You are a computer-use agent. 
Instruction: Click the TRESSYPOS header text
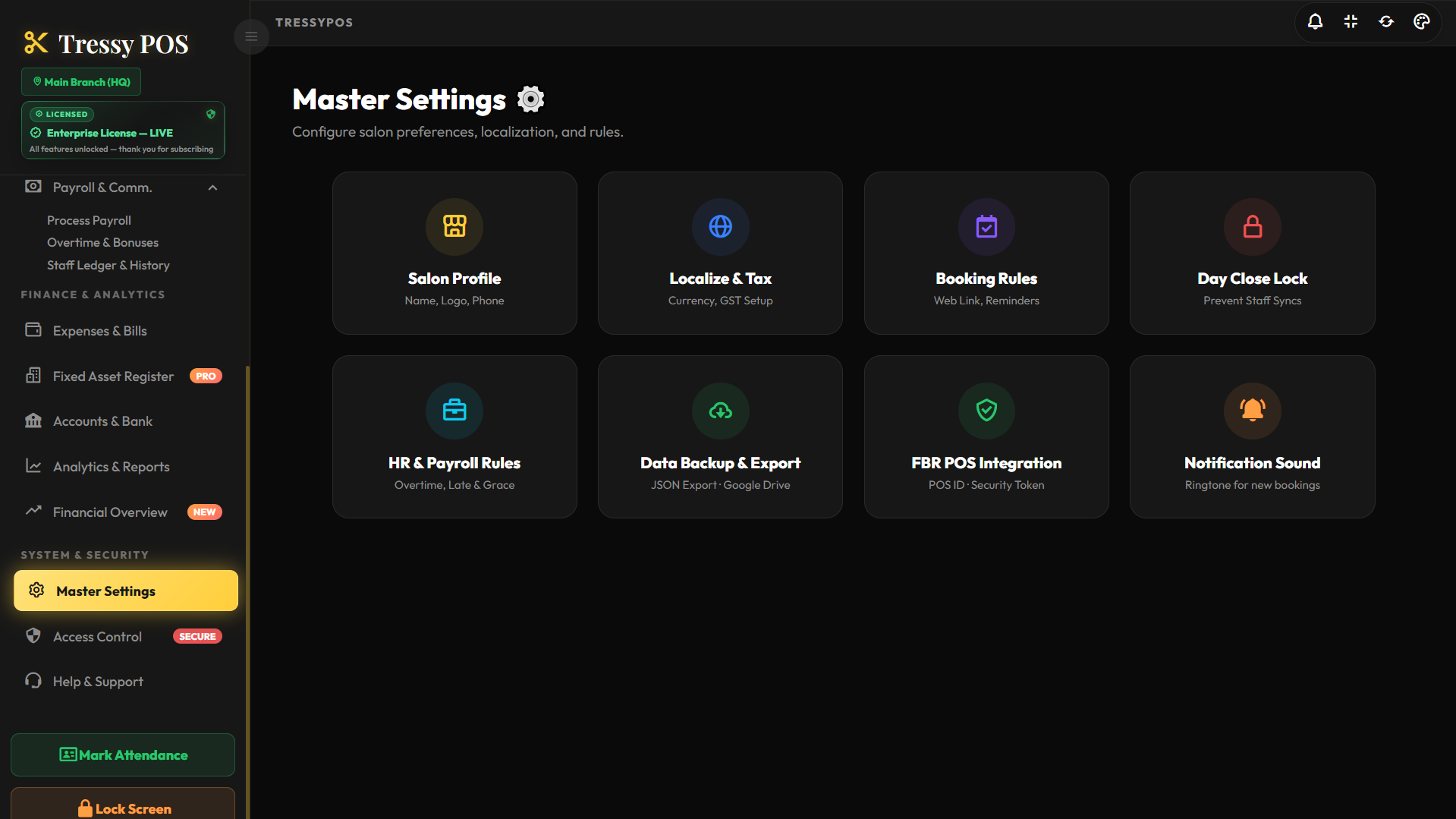[314, 23]
